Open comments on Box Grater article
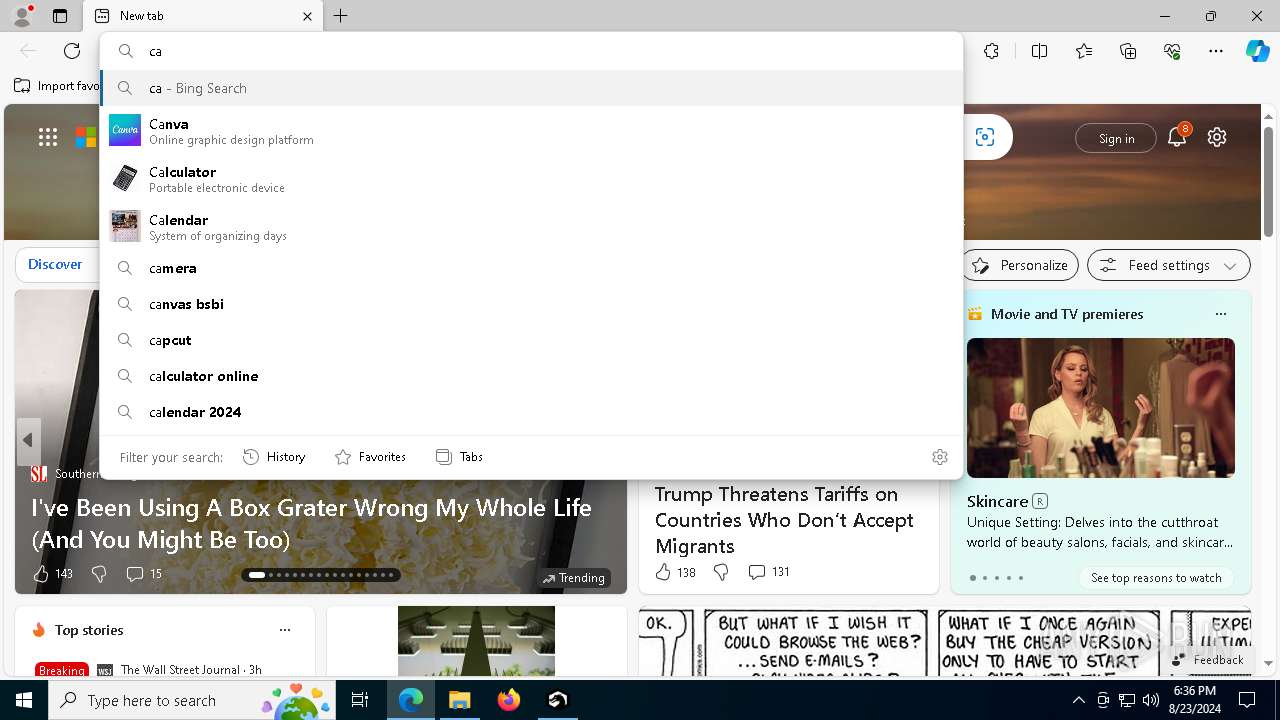This screenshot has height=720, width=1280. pyautogui.click(x=144, y=574)
